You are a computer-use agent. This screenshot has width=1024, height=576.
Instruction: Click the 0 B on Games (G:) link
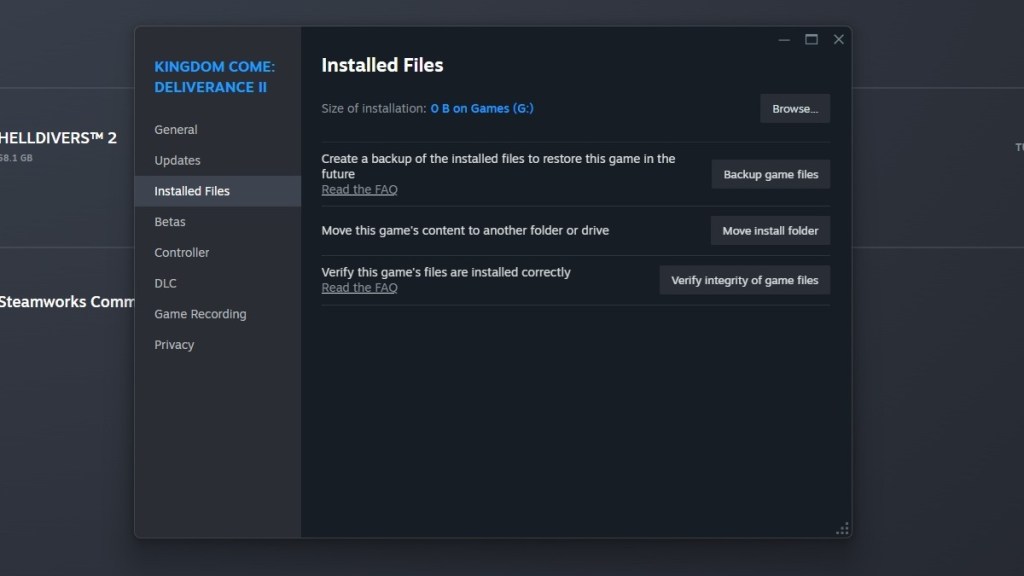tap(482, 109)
